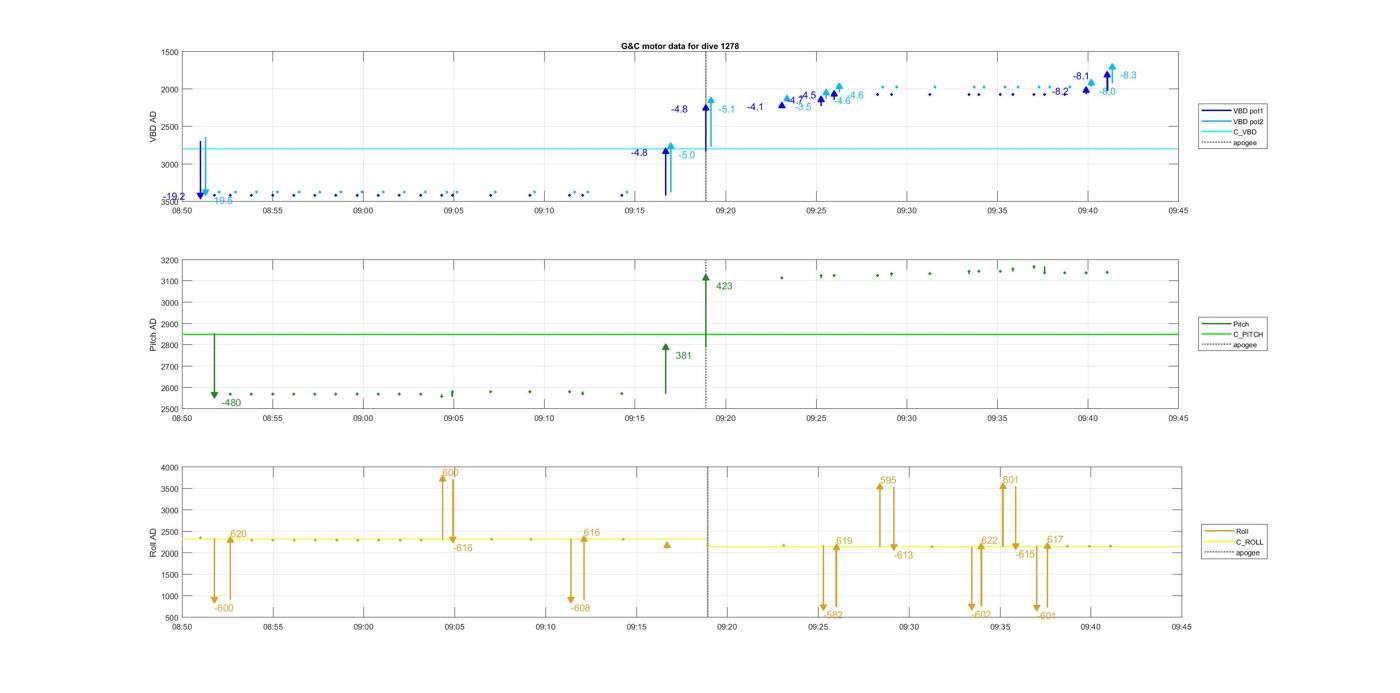The image size is (1400, 693).
Task: Click the green pitch arrowhead beside '381'
Action: click(x=666, y=347)
